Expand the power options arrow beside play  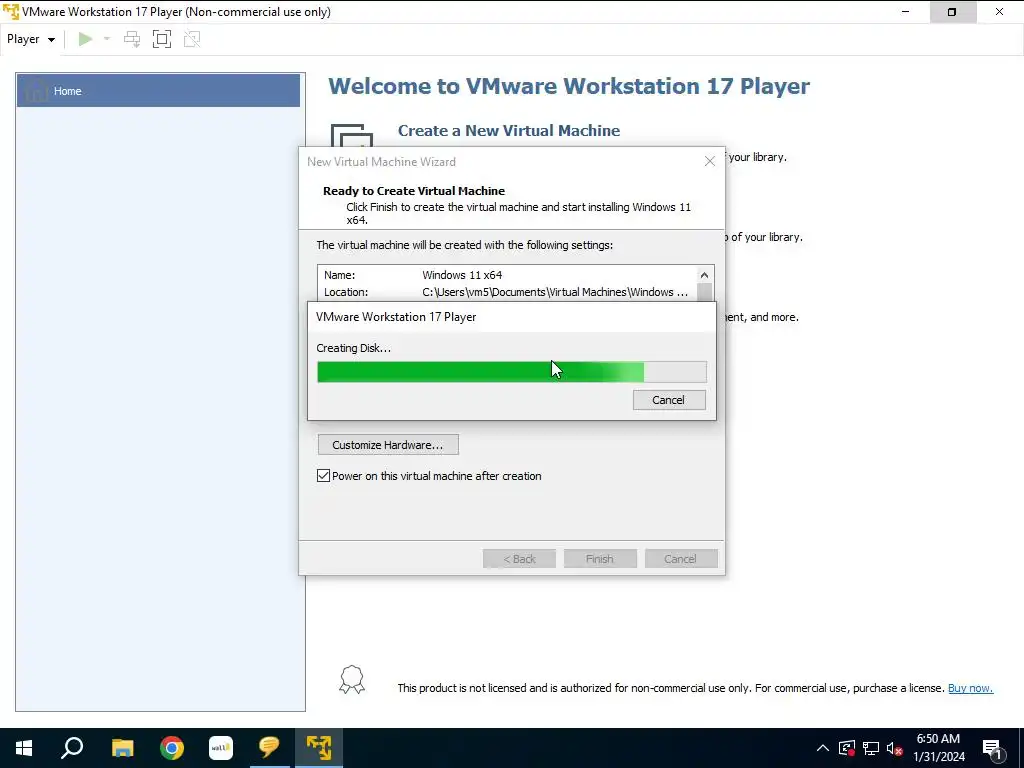[x=107, y=39]
